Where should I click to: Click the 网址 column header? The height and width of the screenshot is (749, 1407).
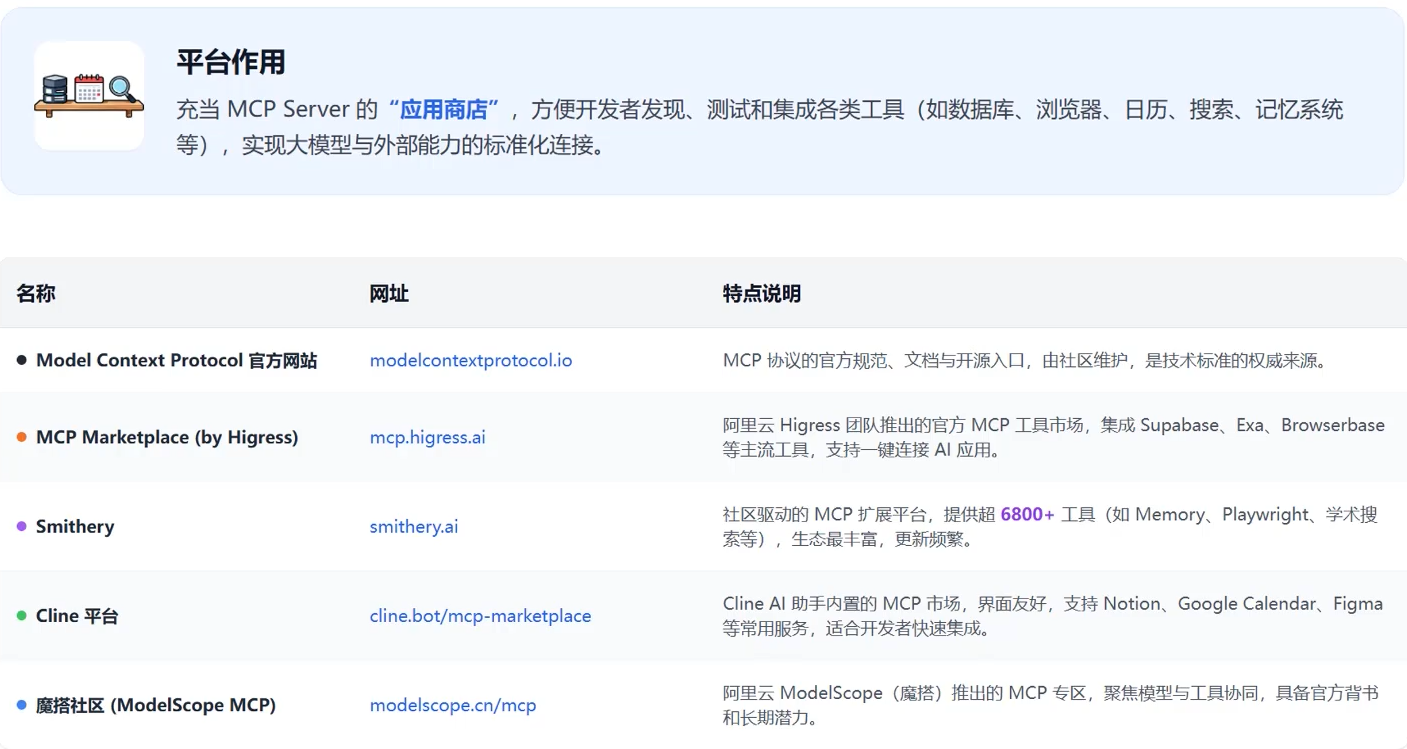tap(389, 293)
